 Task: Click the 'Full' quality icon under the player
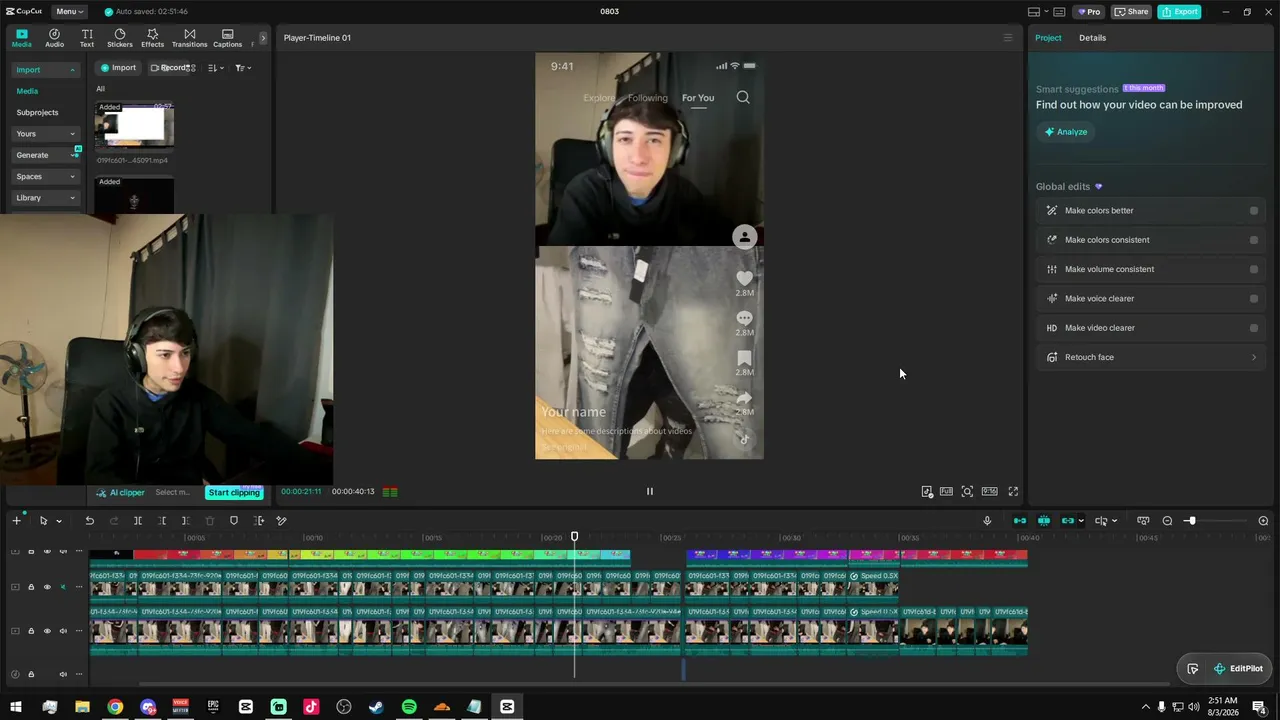946,491
